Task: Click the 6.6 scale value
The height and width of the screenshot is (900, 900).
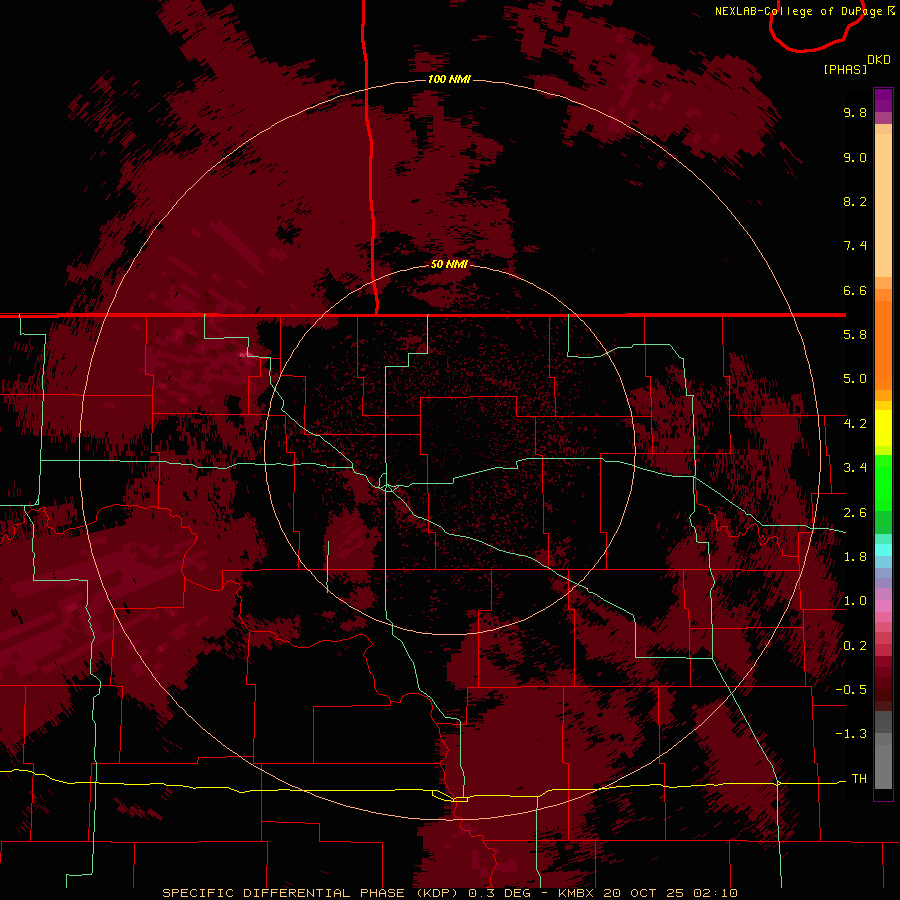Action: point(855,290)
